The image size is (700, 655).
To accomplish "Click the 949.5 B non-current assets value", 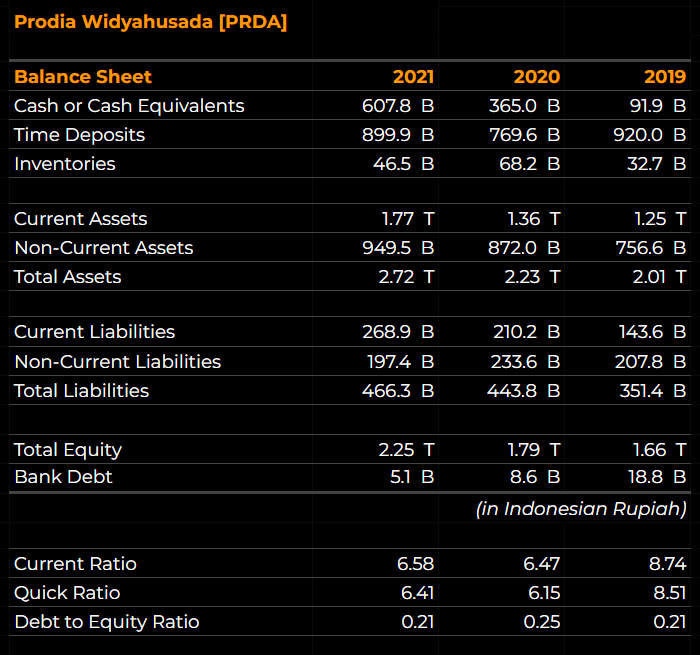I will point(398,248).
